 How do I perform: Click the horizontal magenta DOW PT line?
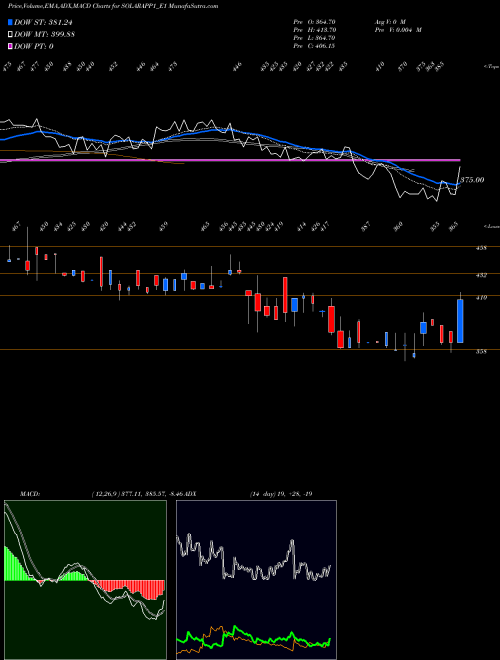tap(230, 160)
